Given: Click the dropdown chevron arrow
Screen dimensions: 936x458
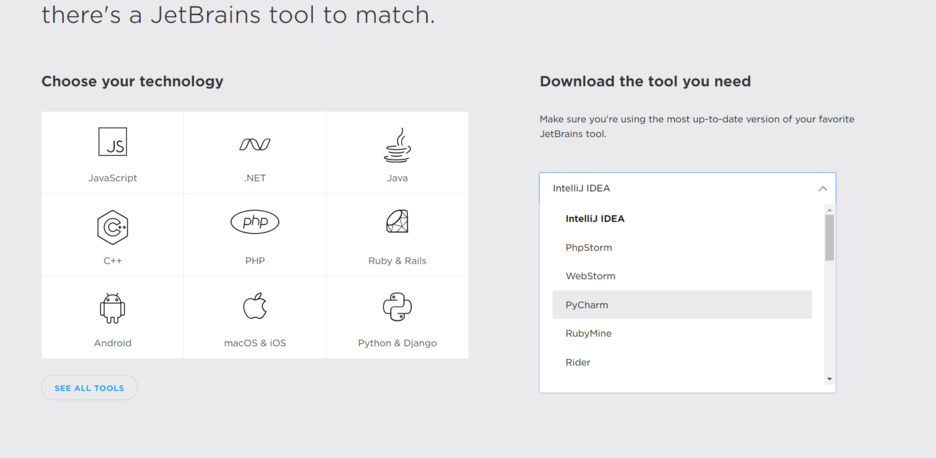Looking at the screenshot, I should (823, 189).
